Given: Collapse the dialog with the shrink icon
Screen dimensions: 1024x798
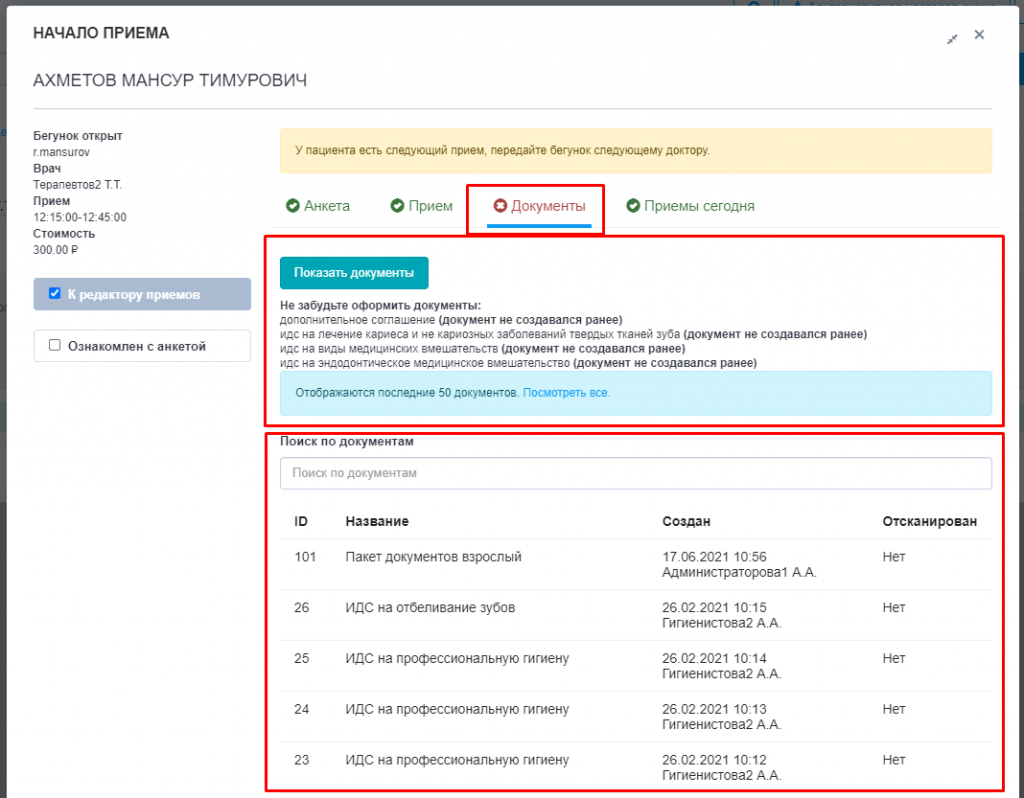Looking at the screenshot, I should 952,39.
